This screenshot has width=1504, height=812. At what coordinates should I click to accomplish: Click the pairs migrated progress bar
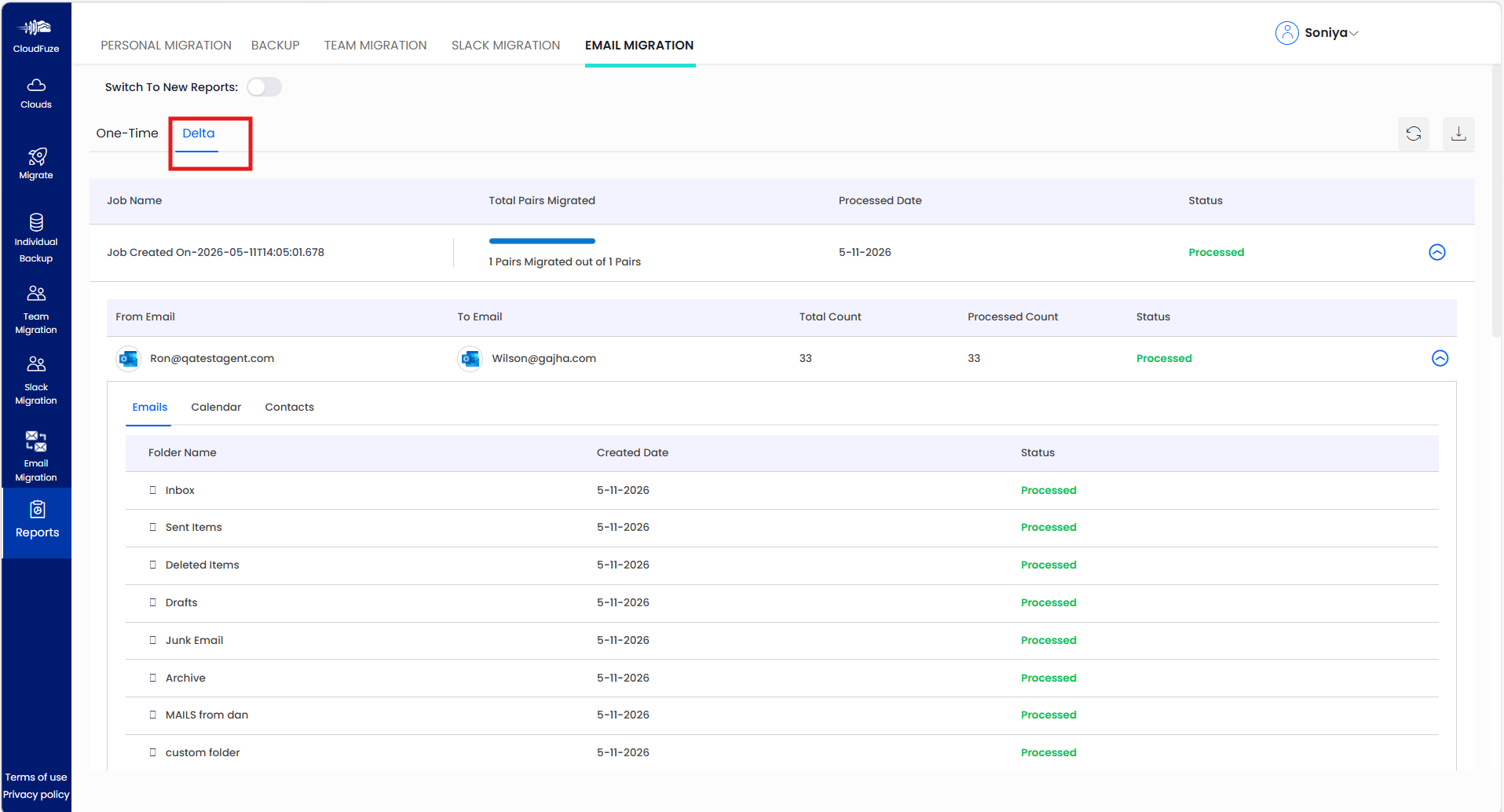pos(542,241)
